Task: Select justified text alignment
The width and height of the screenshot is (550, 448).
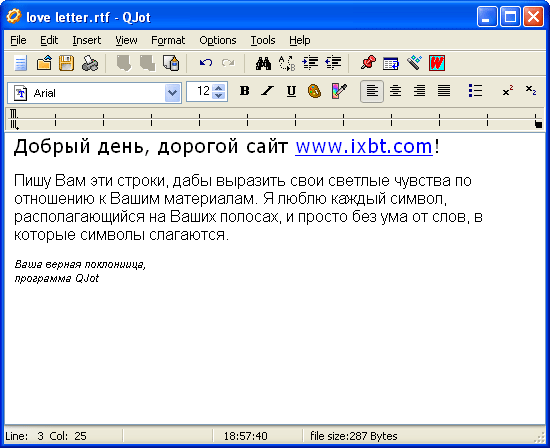Action: coord(444,91)
